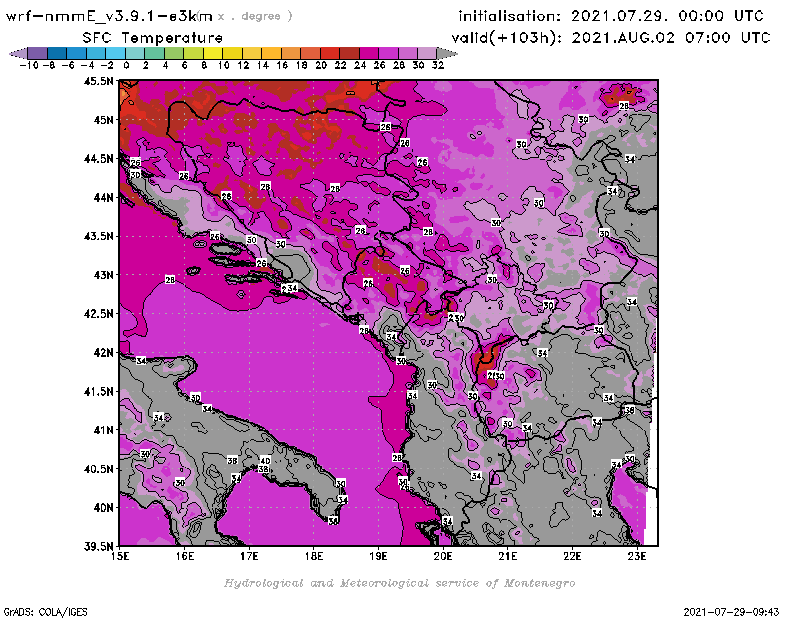Screen dimensions: 800x618
Task: Click the 44N latitude label
Action: 104,197
